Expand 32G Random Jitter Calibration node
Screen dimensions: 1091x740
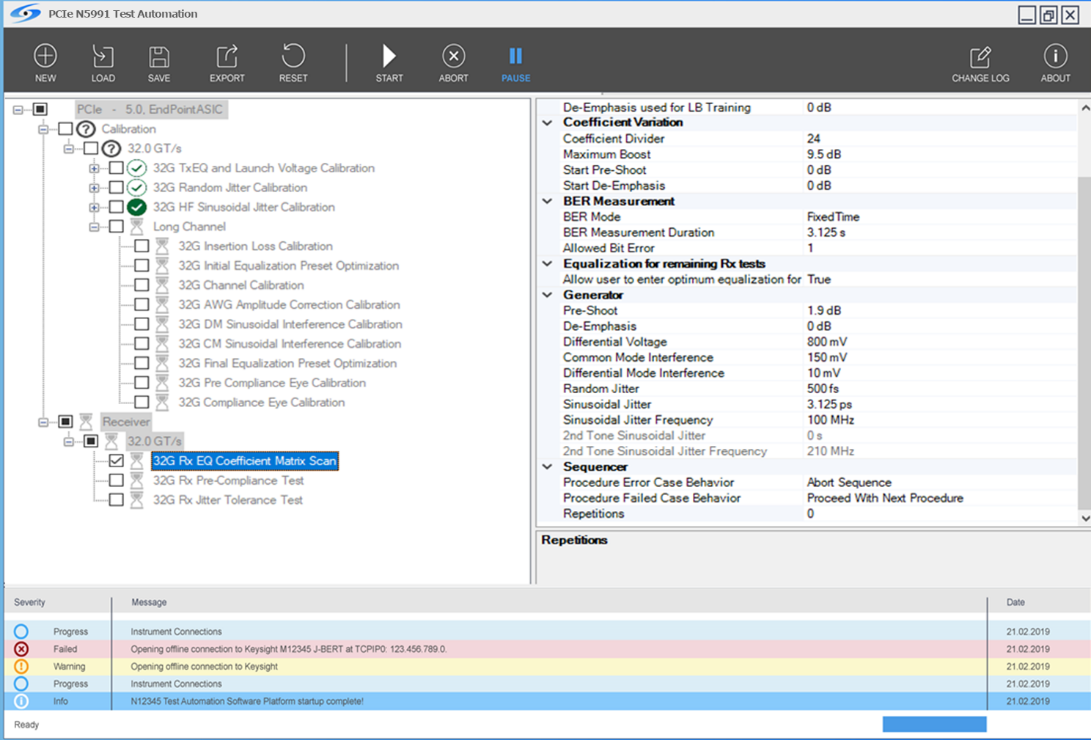click(x=94, y=187)
